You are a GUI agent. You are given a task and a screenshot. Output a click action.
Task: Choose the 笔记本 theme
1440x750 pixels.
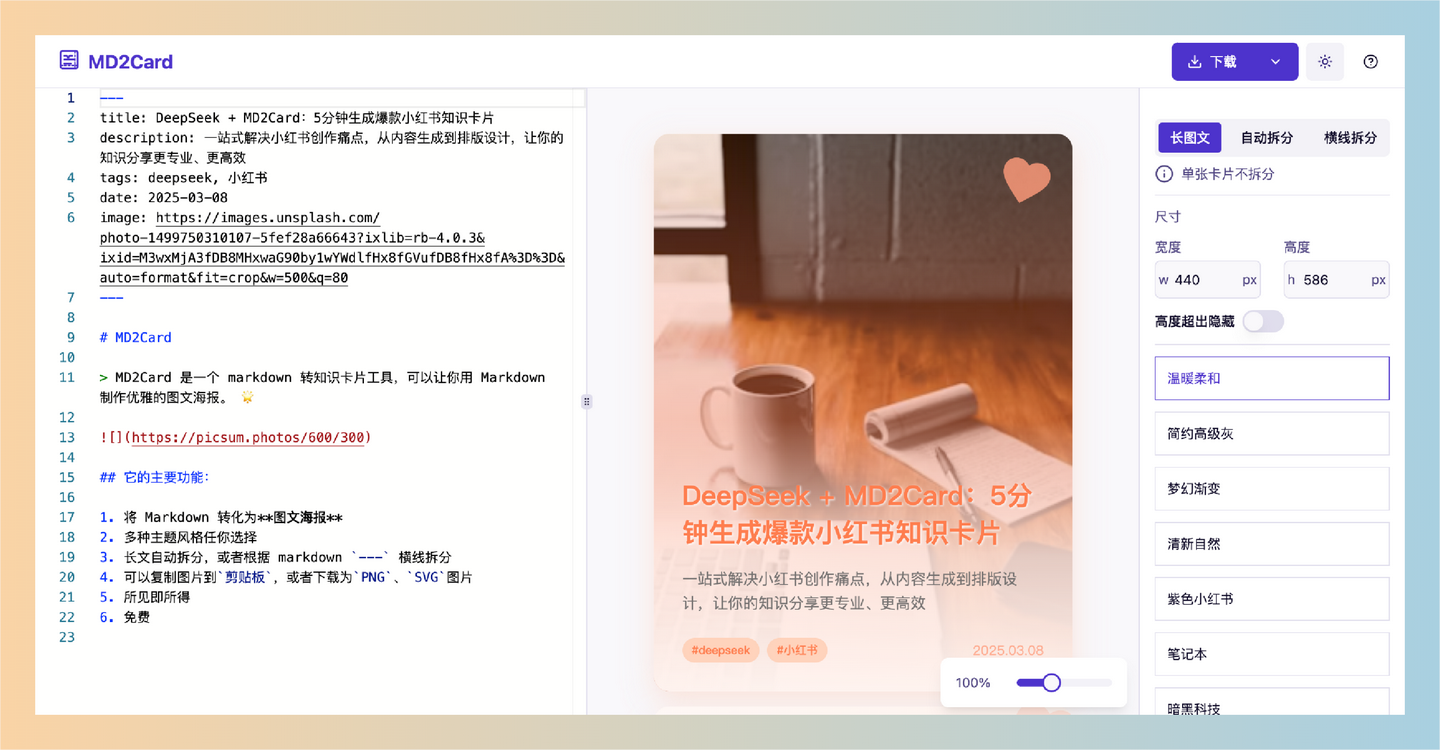[x=1272, y=654]
